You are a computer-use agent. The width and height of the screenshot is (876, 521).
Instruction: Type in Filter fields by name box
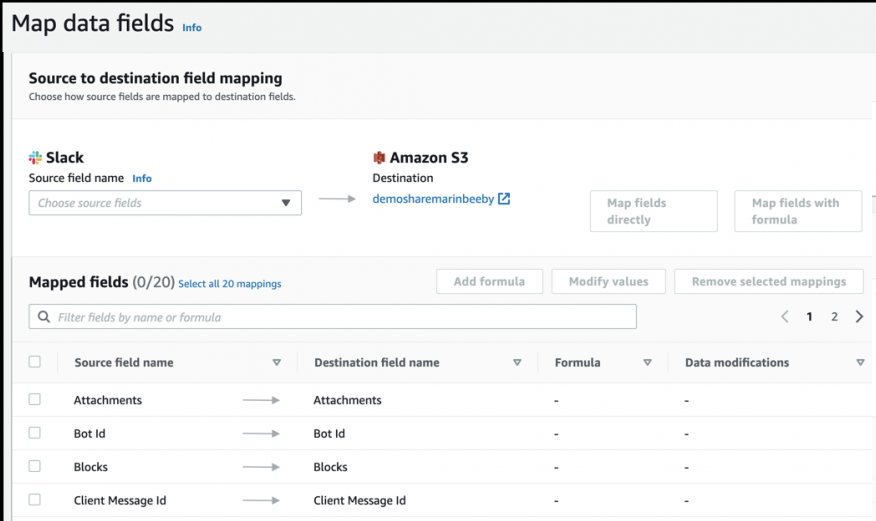[x=340, y=317]
